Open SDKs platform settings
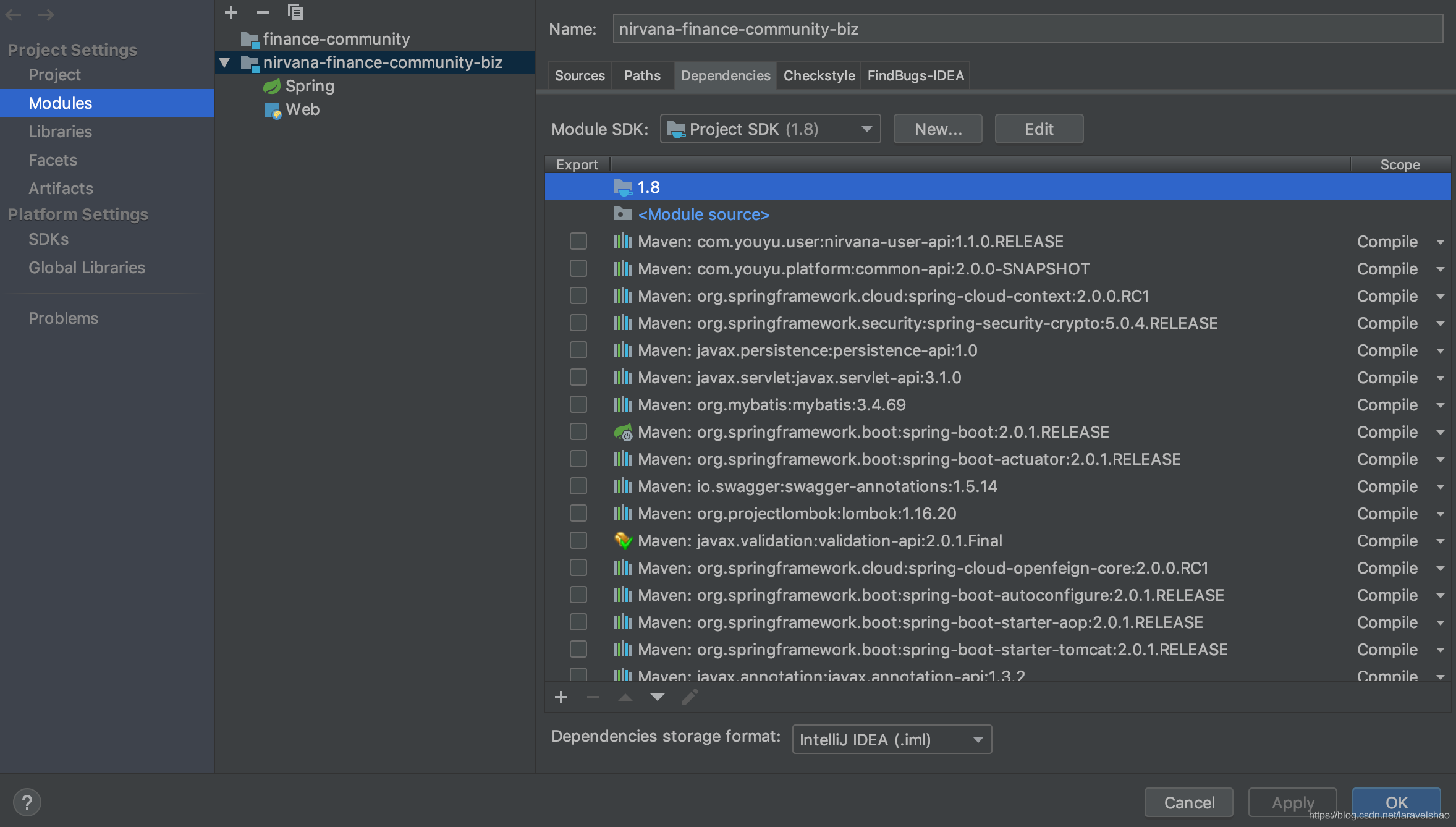The height and width of the screenshot is (827, 1456). (x=48, y=239)
